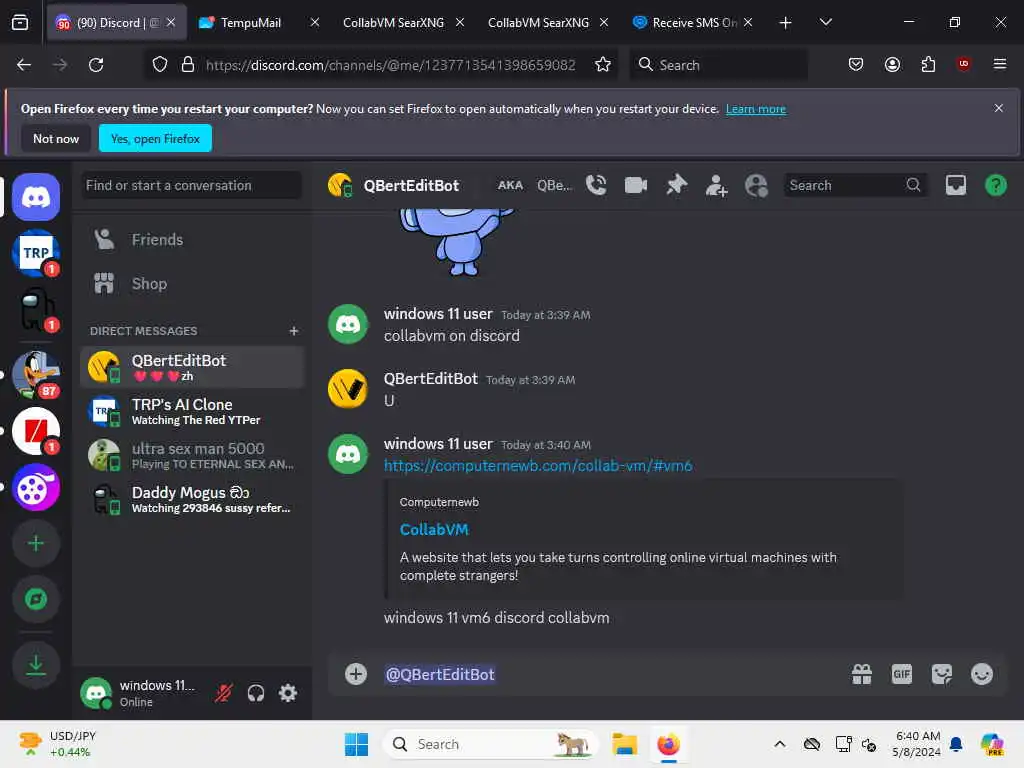The width and height of the screenshot is (1024, 768).
Task: Open Firefox extensions icon
Action: [928, 65]
